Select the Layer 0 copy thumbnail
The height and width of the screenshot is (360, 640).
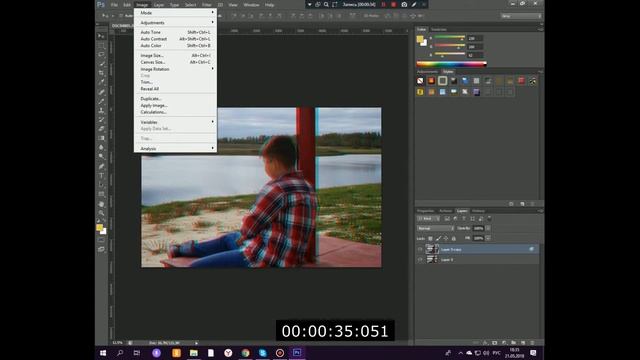[x=432, y=249]
